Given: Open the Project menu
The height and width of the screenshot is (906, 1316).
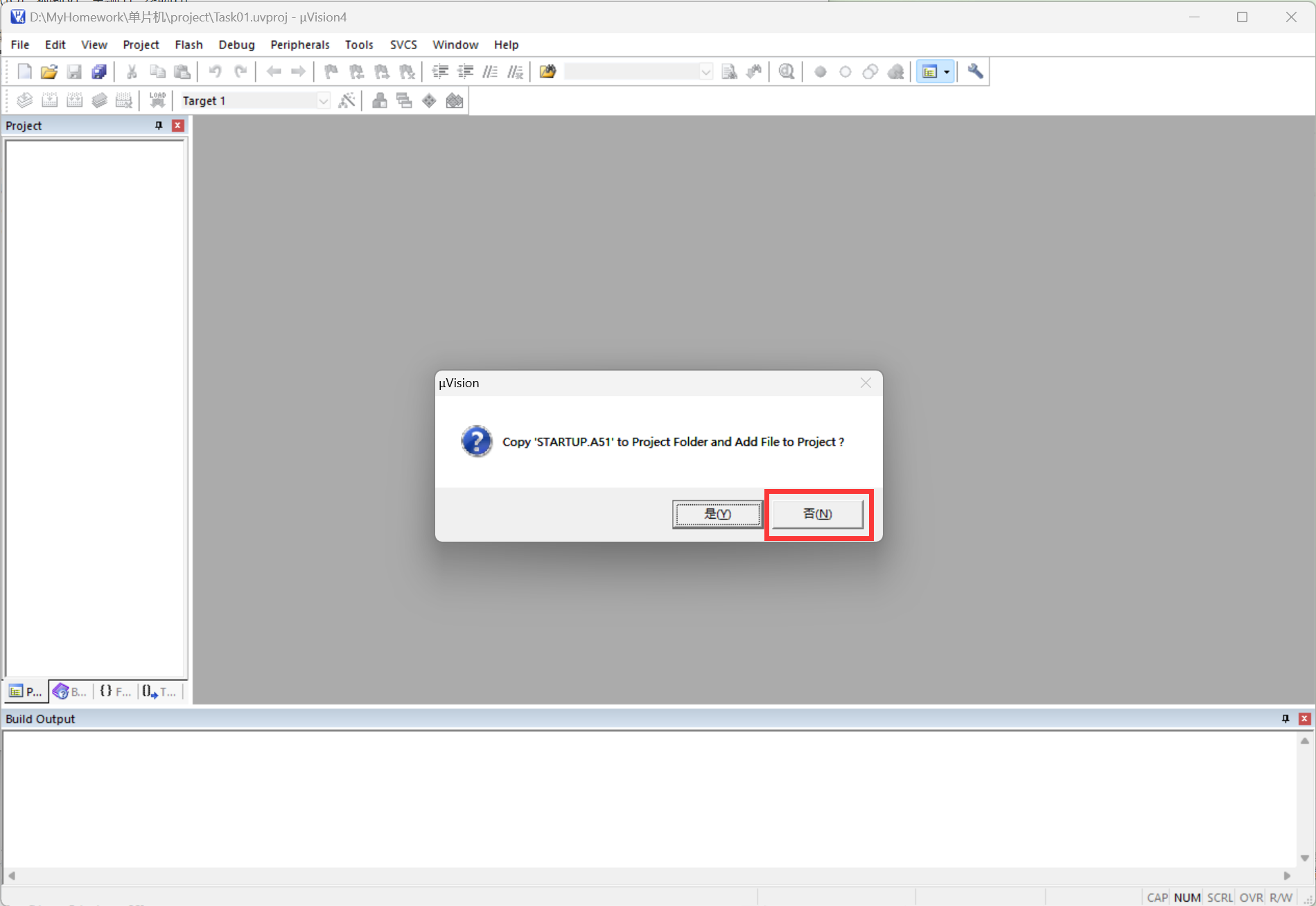Looking at the screenshot, I should (141, 44).
